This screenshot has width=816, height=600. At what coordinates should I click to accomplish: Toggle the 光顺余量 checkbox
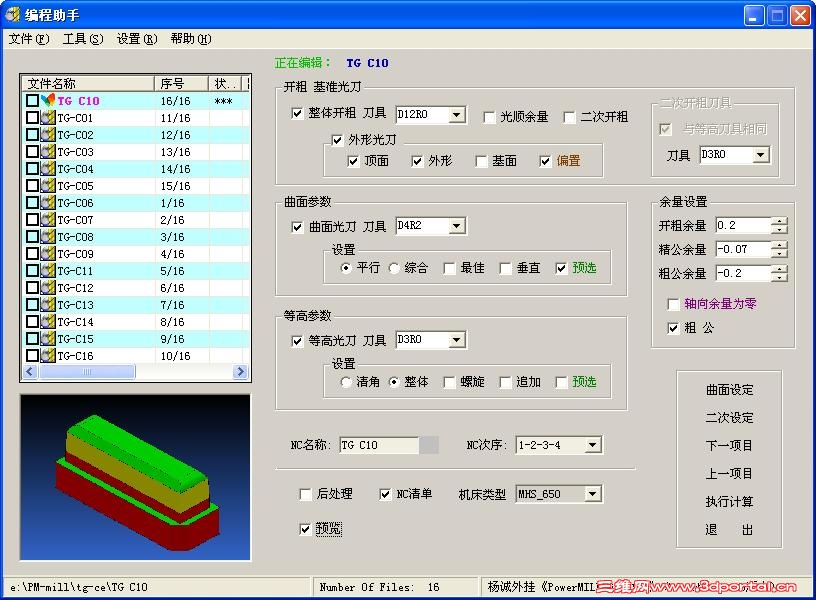(x=488, y=116)
